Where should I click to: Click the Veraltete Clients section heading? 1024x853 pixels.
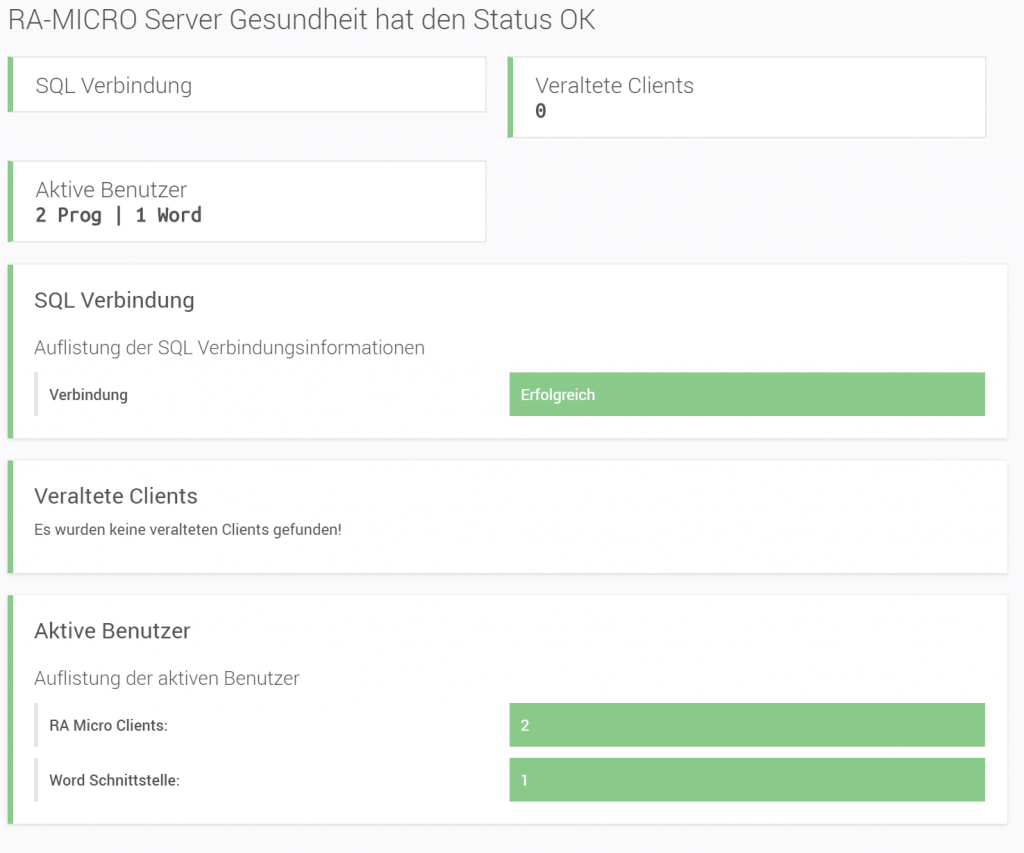[x=116, y=496]
